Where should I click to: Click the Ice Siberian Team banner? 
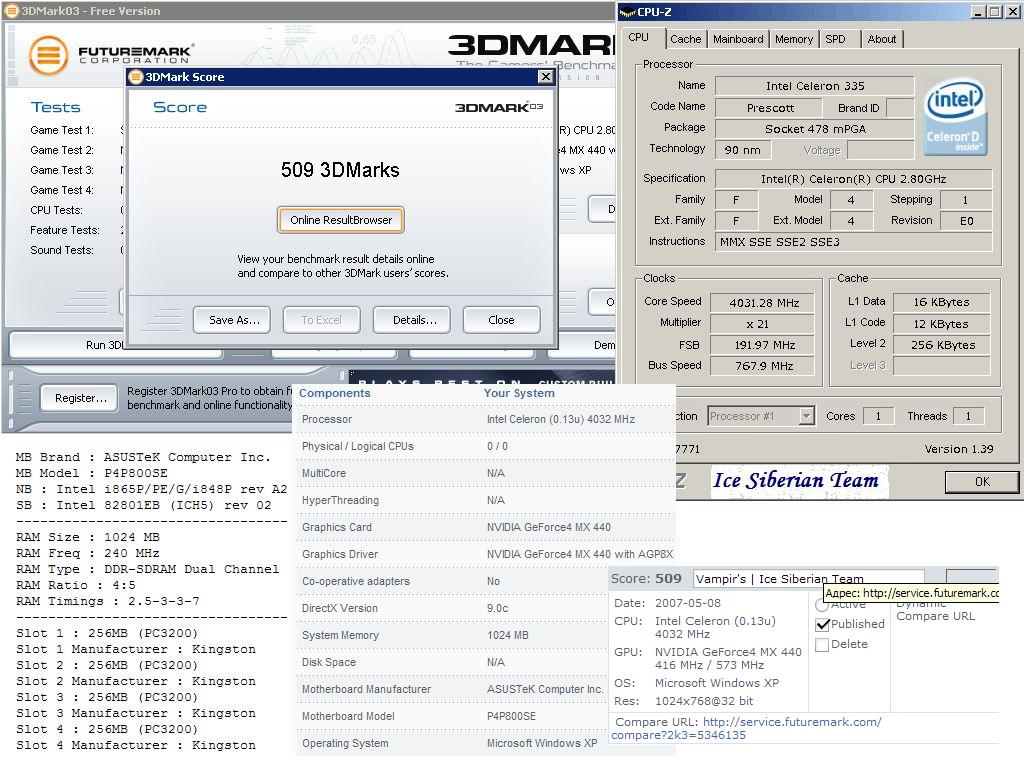point(798,481)
